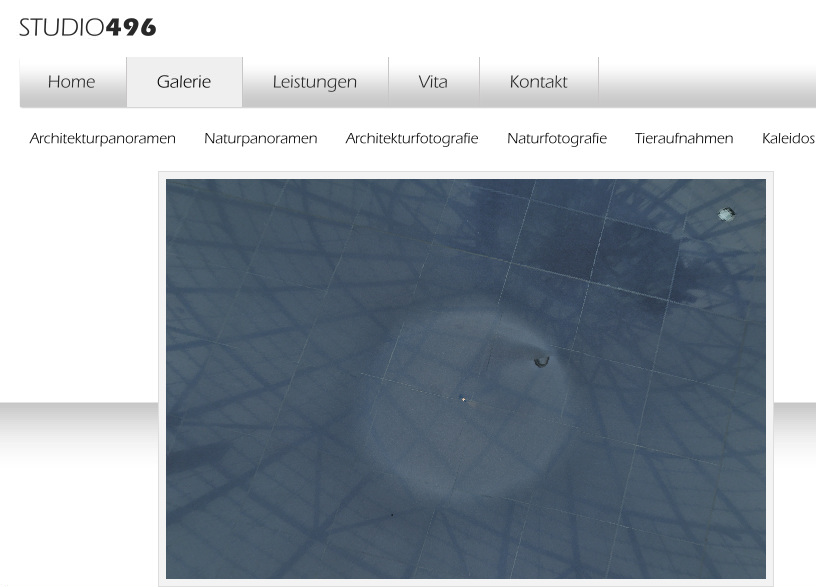Image resolution: width=816 pixels, height=587 pixels.
Task: Browse the Tieraufnahmen gallery
Action: (684, 139)
